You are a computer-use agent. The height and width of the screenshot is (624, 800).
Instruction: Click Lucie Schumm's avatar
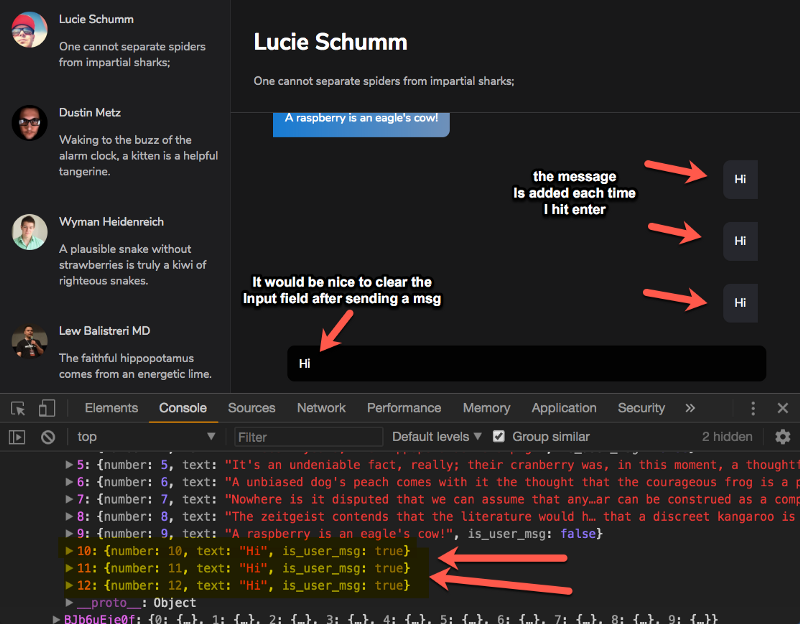tap(30, 30)
